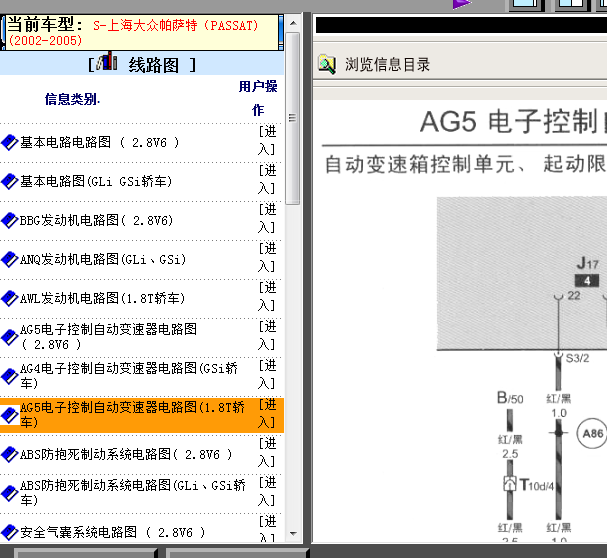Click the AG5 电子控制 diagram title
This screenshot has height=558, width=607.
point(513,122)
